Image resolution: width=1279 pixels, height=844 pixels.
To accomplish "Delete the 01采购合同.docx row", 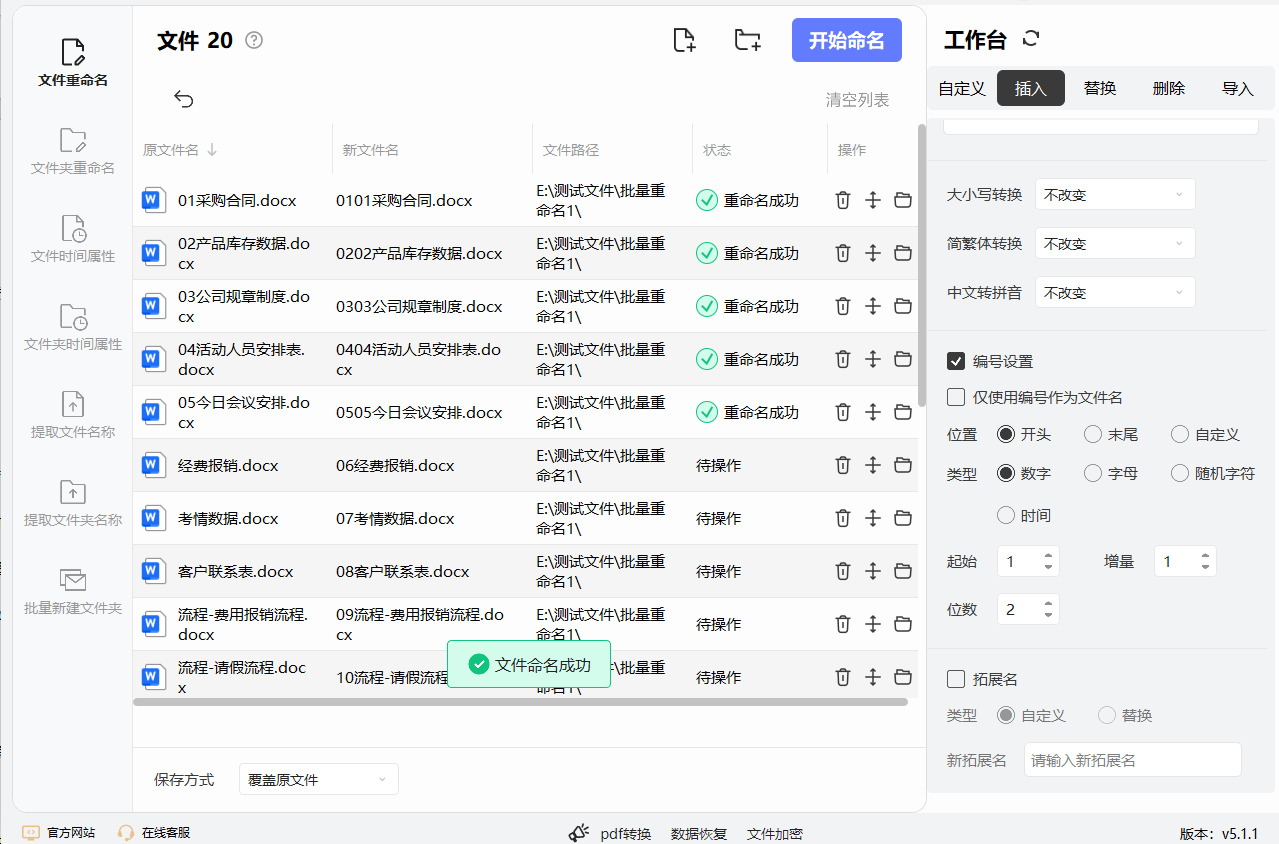I will (x=843, y=200).
